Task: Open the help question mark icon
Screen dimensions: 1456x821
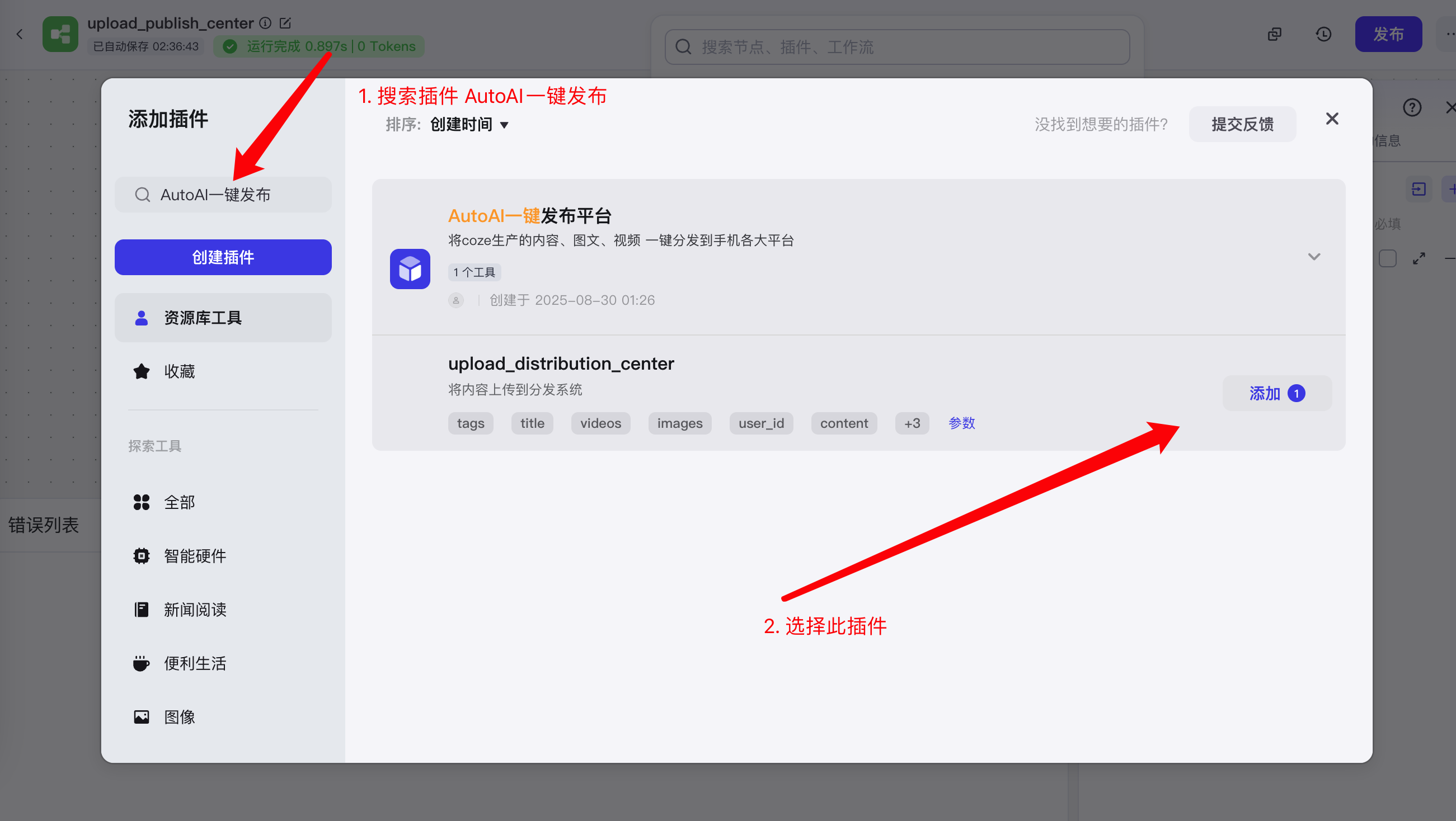Action: 1411,107
